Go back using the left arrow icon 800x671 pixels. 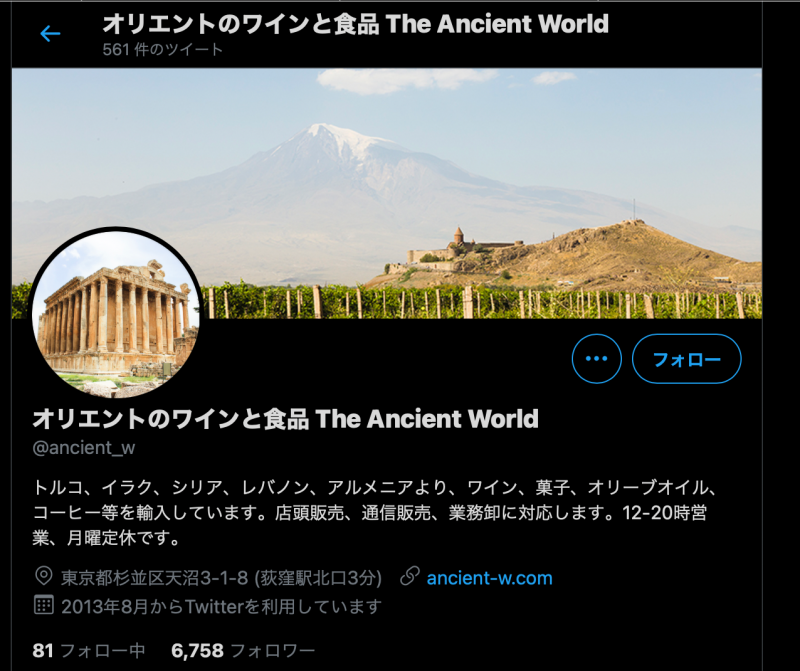(50, 34)
